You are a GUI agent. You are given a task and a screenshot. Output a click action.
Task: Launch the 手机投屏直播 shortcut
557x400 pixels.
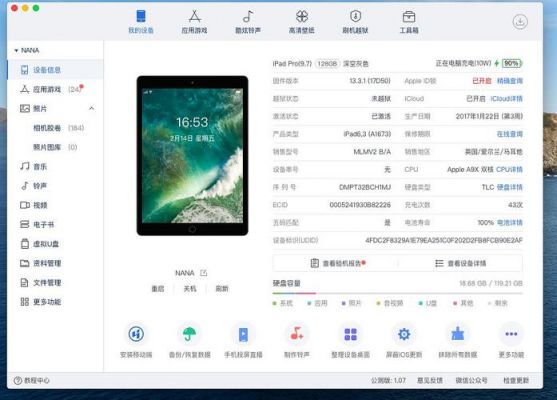tap(243, 334)
